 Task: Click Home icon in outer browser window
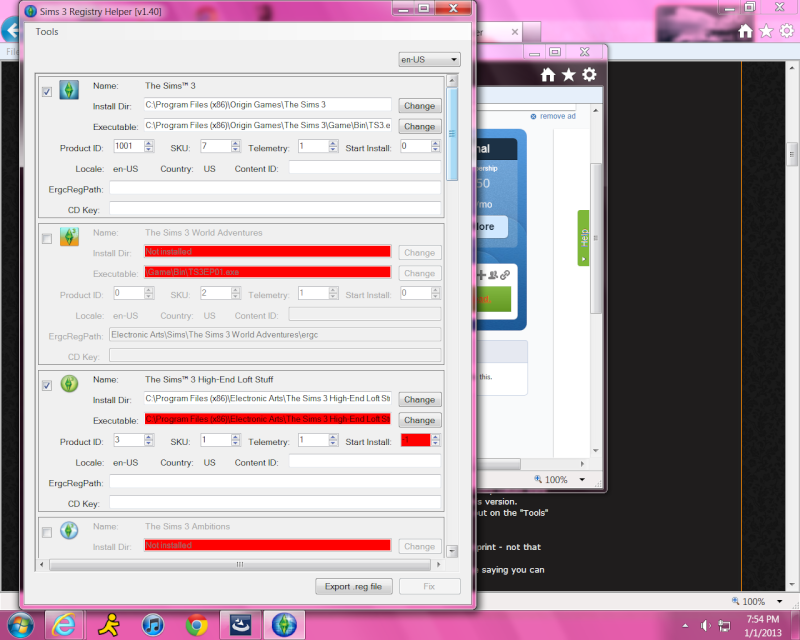pyautogui.click(x=745, y=32)
